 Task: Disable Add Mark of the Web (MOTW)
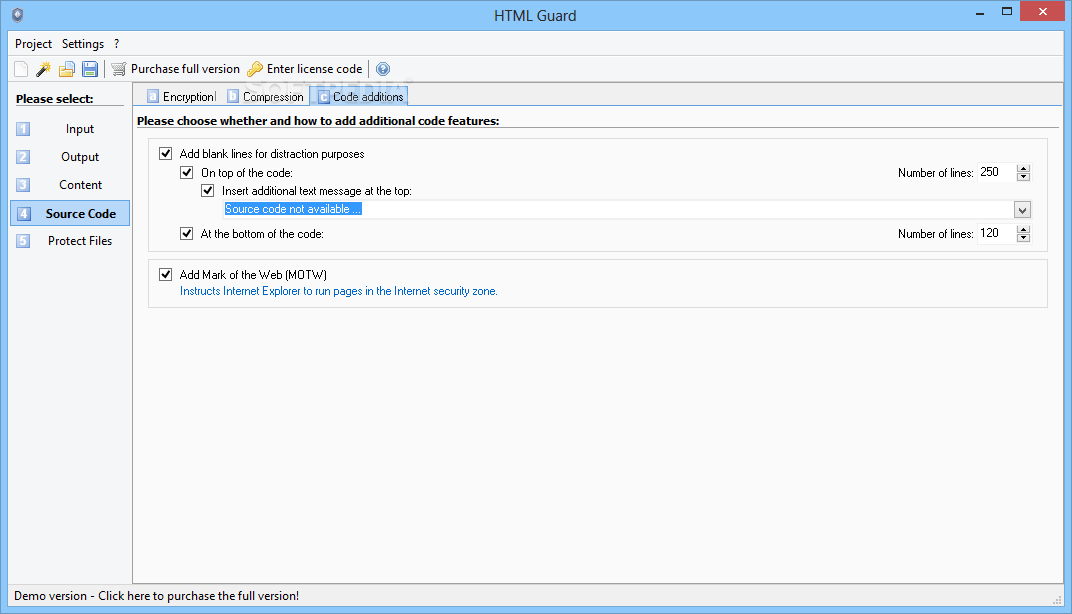tap(165, 274)
